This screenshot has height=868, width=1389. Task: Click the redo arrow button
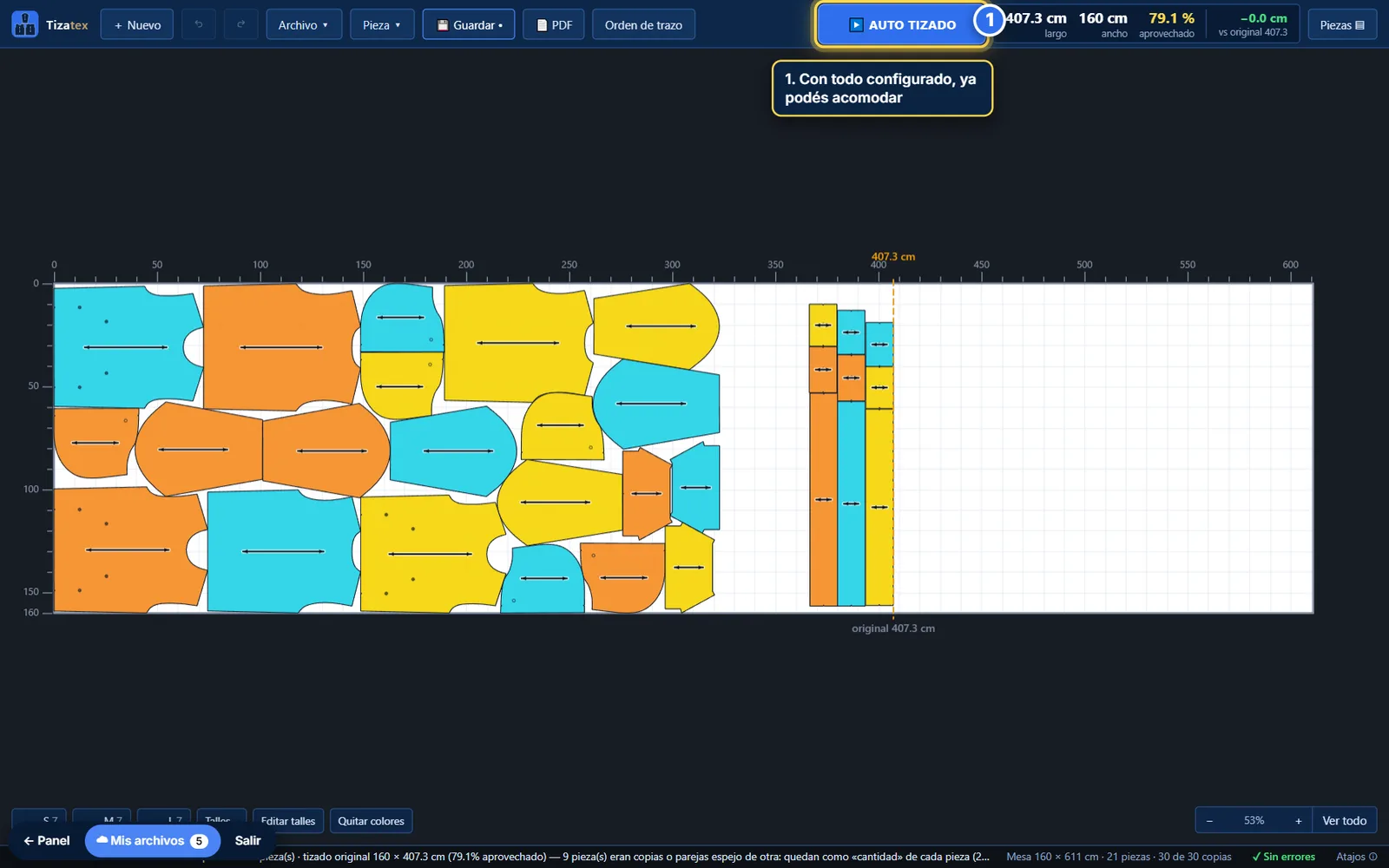(240, 25)
